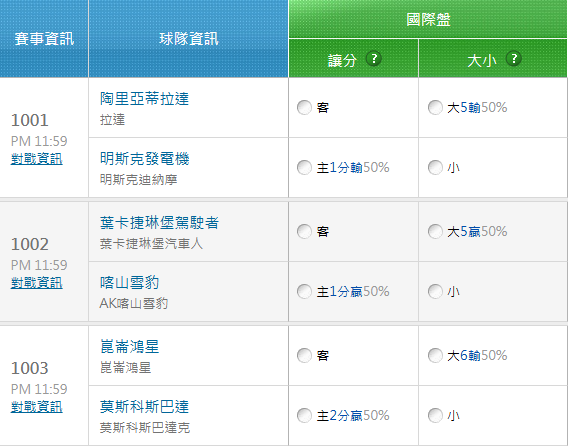The width and height of the screenshot is (568, 446).
Task: Select 大5贏50% radio for match 1002
Action: (x=435, y=232)
